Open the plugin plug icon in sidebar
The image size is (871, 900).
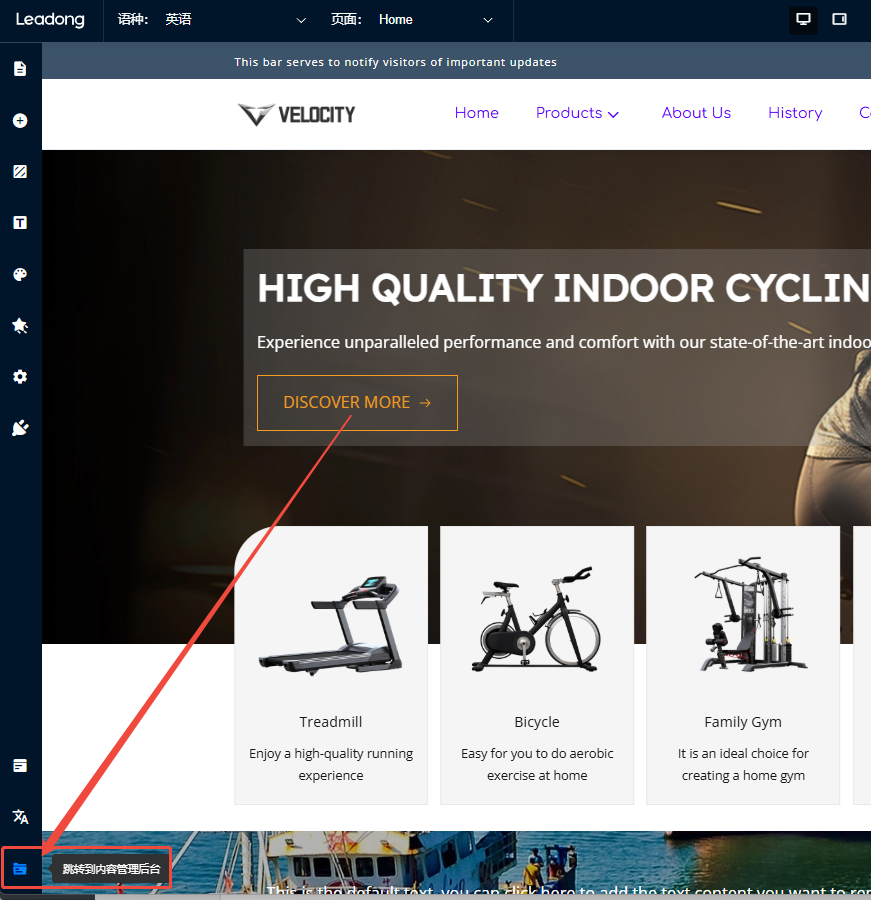[x=20, y=428]
